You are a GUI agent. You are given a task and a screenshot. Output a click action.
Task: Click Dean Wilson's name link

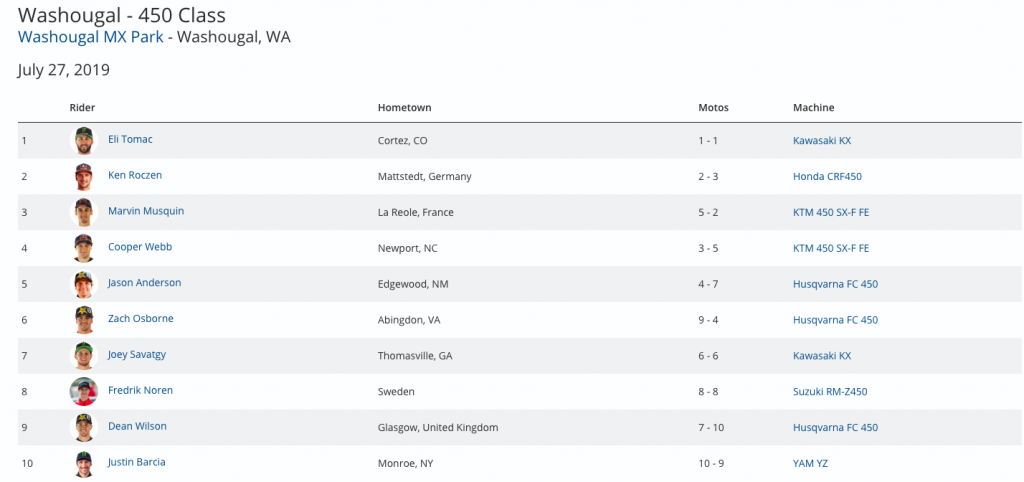pos(137,427)
